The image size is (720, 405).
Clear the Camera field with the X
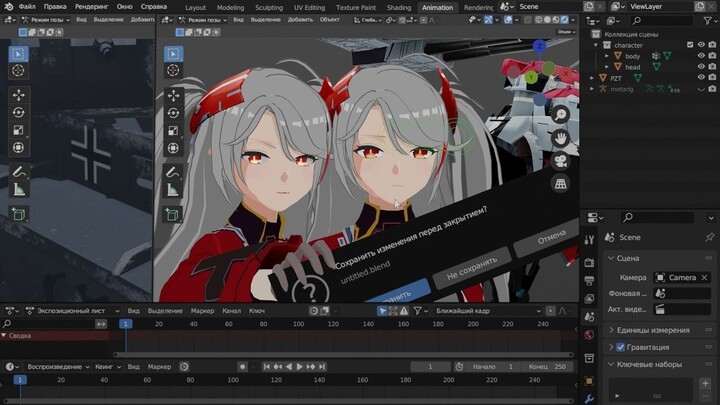[704, 277]
